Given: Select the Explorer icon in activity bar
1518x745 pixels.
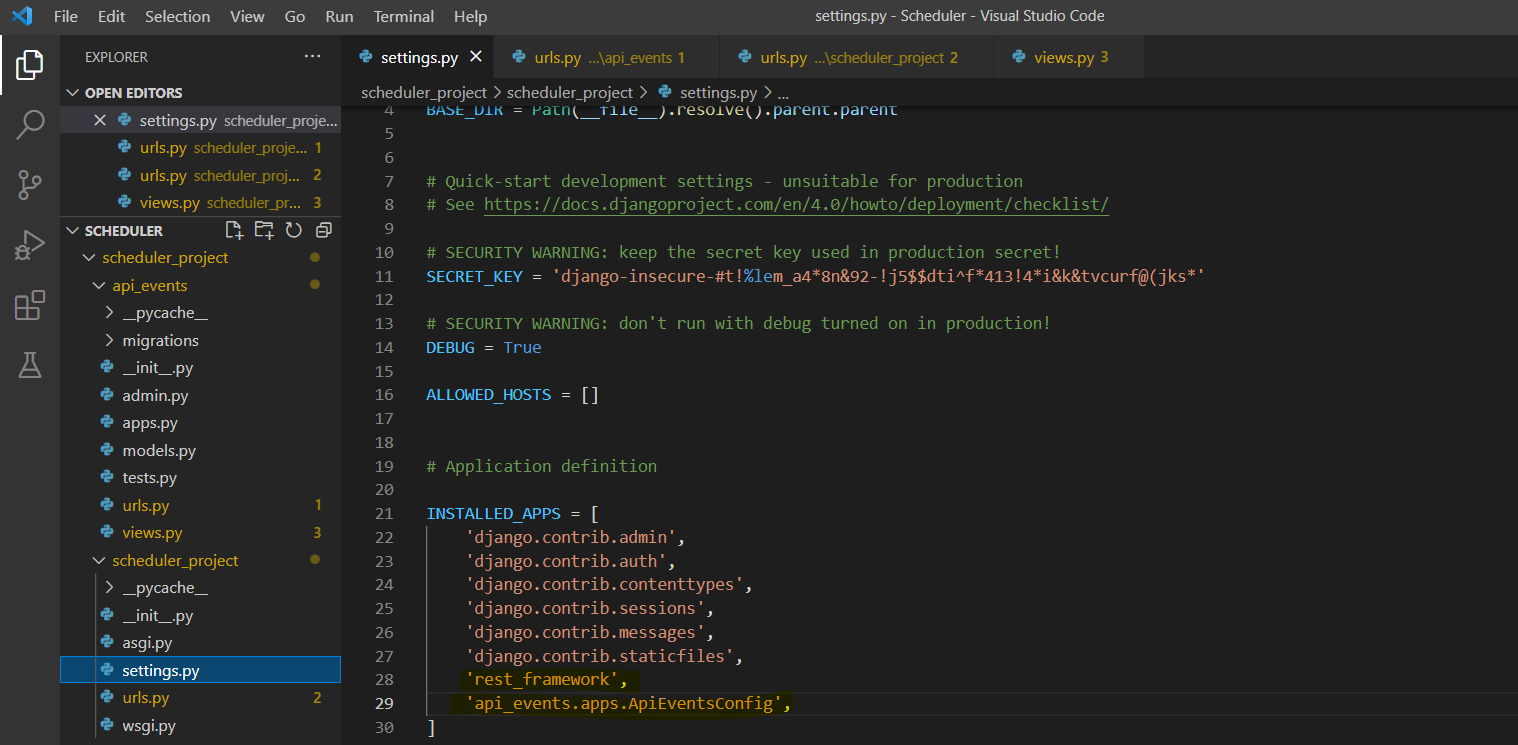Looking at the screenshot, I should [30, 63].
